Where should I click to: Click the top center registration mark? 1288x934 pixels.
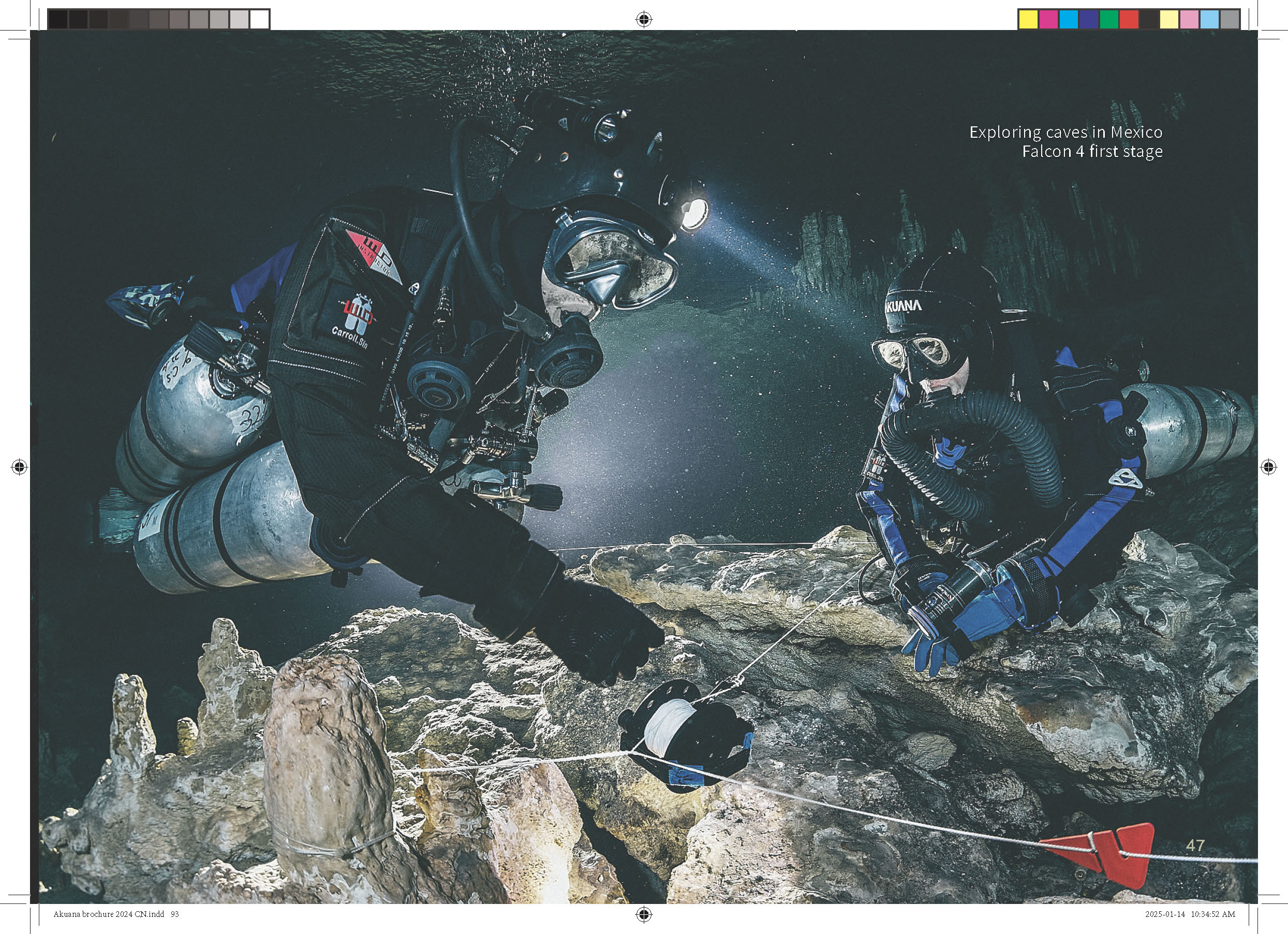coord(643,20)
